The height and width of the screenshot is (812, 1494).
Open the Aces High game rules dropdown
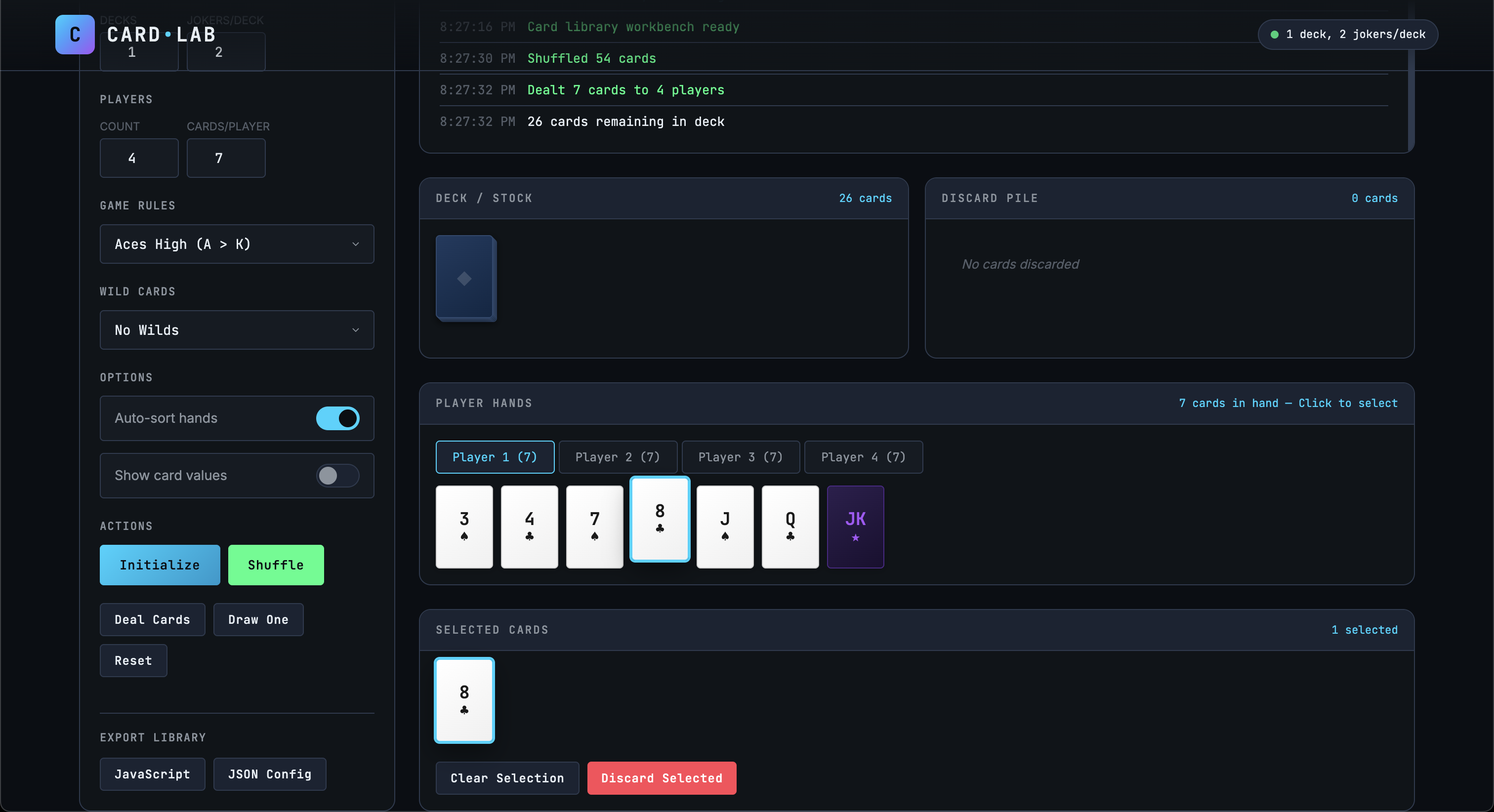pyautogui.click(x=236, y=244)
